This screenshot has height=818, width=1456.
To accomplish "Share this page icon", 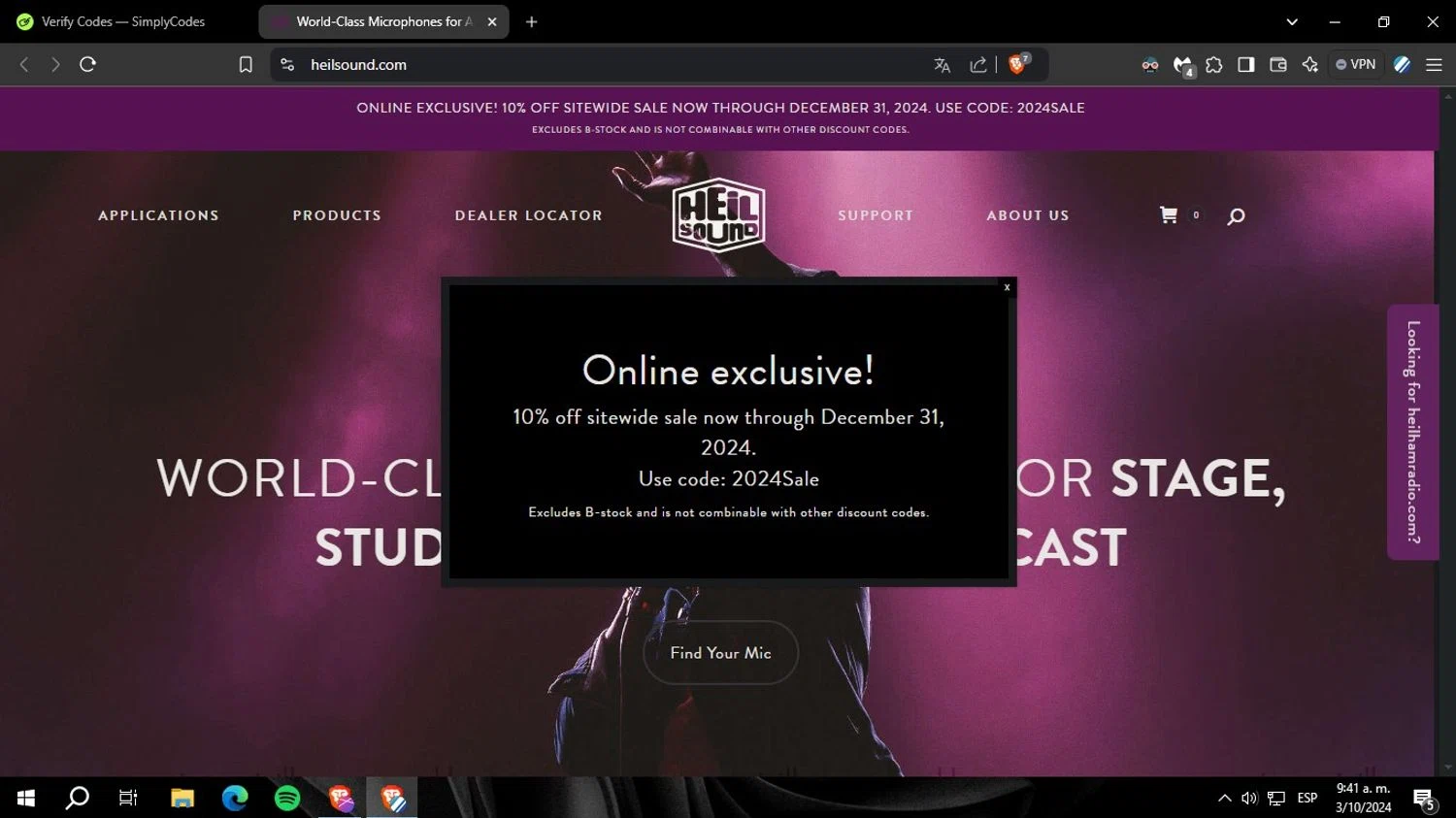I will coord(978,65).
